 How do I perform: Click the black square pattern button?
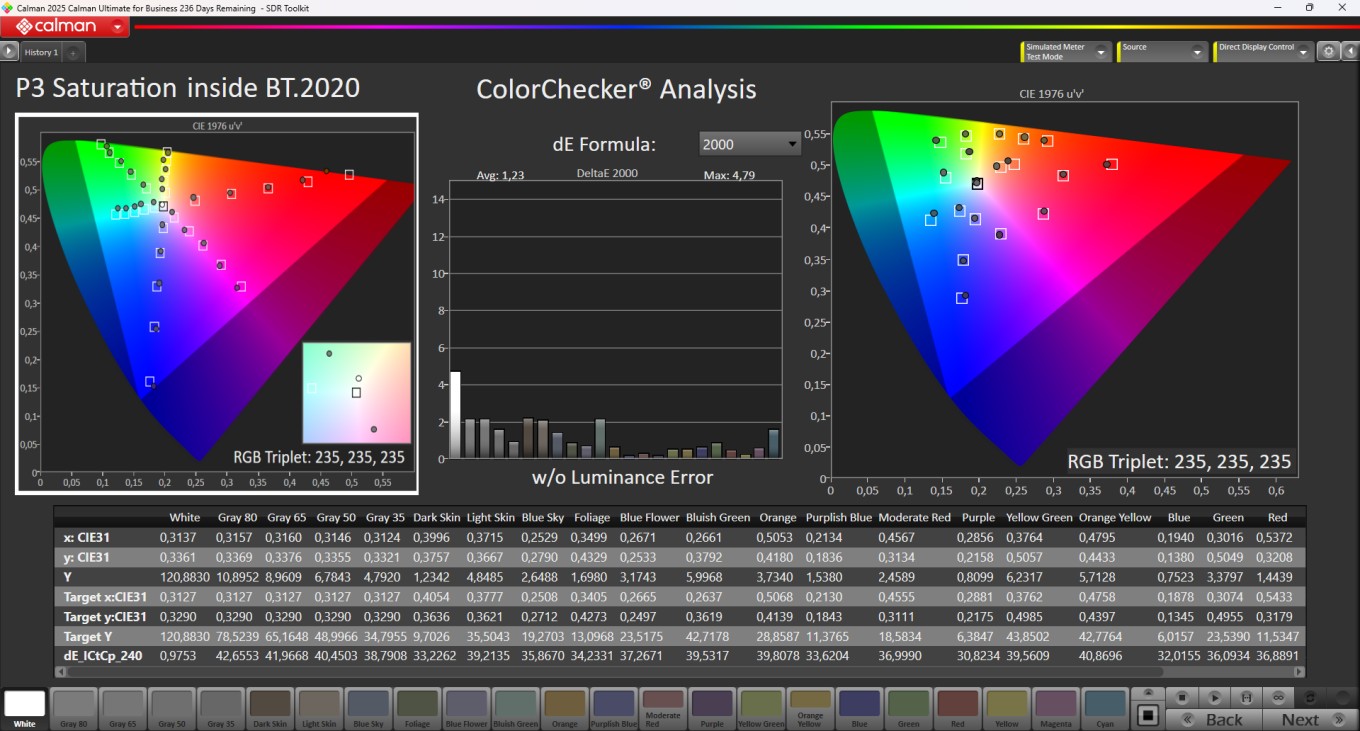1148,715
